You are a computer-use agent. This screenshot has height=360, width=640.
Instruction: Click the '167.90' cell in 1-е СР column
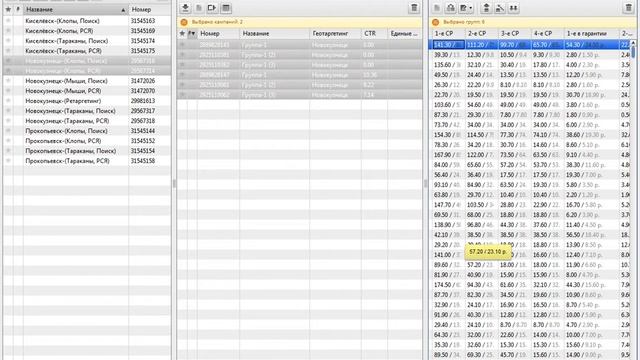pyautogui.click(x=448, y=155)
